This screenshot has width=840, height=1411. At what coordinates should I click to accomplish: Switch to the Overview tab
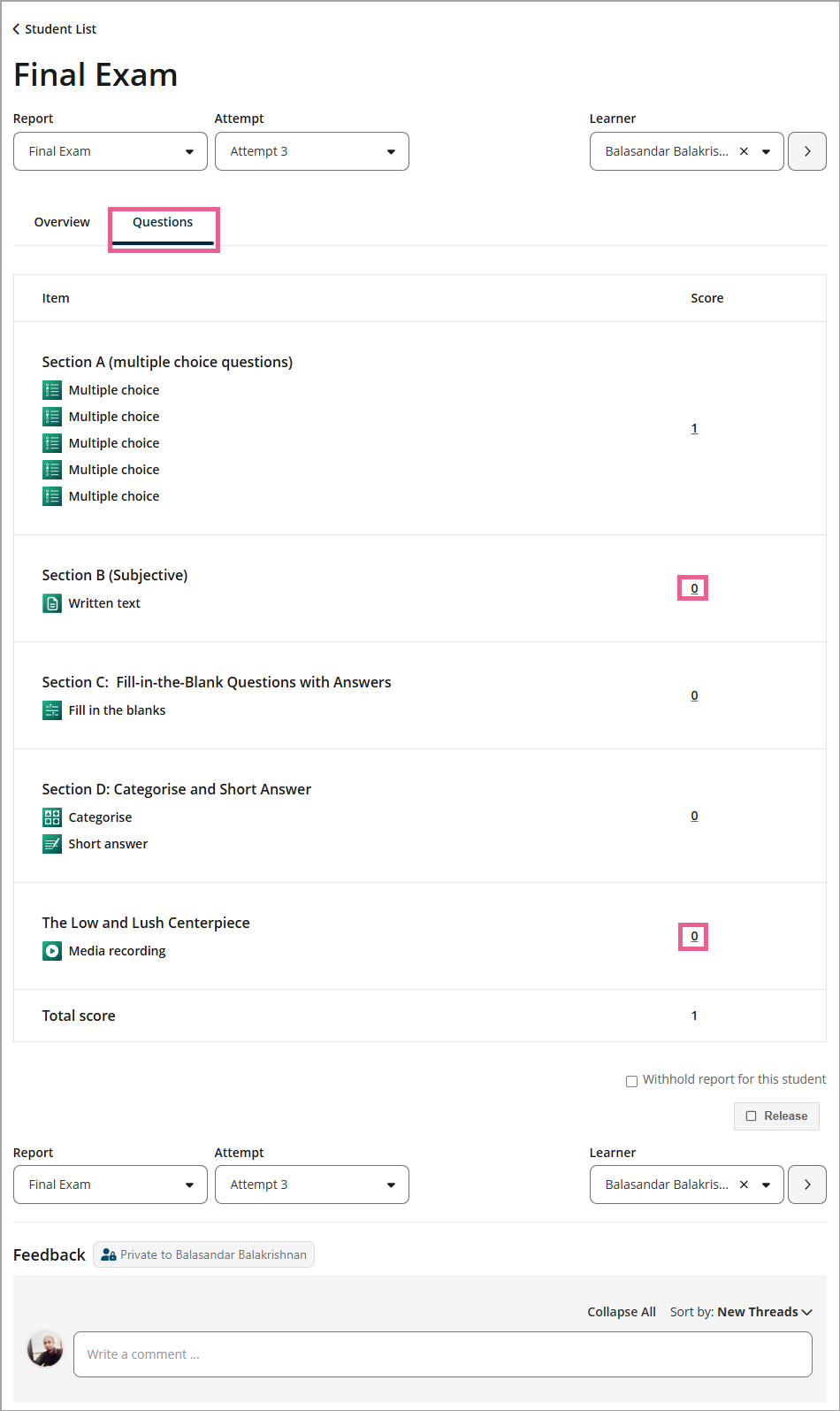[62, 222]
